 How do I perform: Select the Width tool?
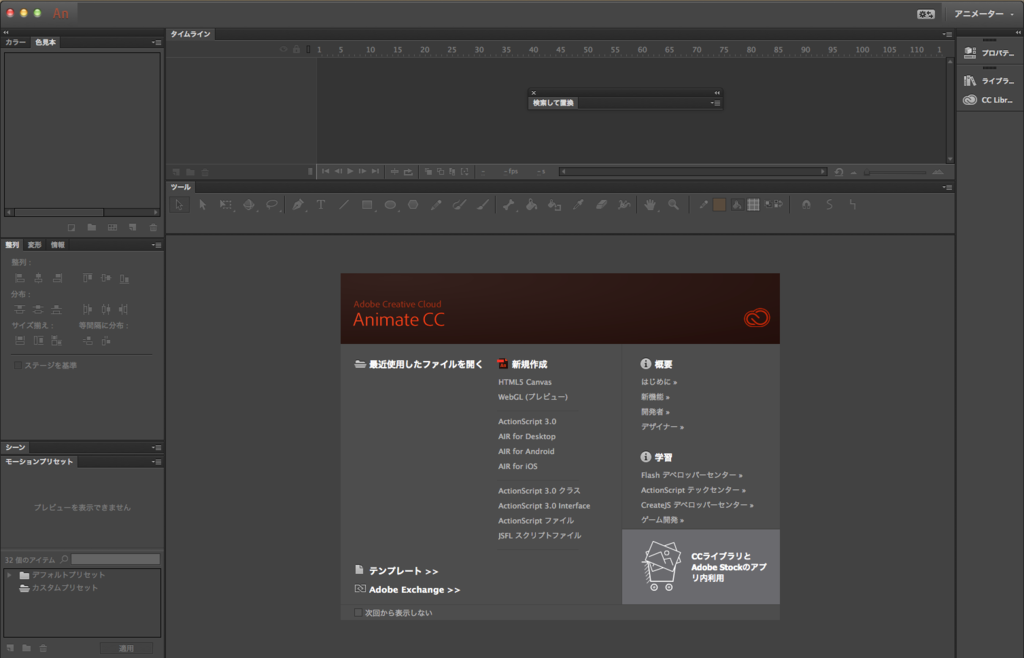coord(624,205)
